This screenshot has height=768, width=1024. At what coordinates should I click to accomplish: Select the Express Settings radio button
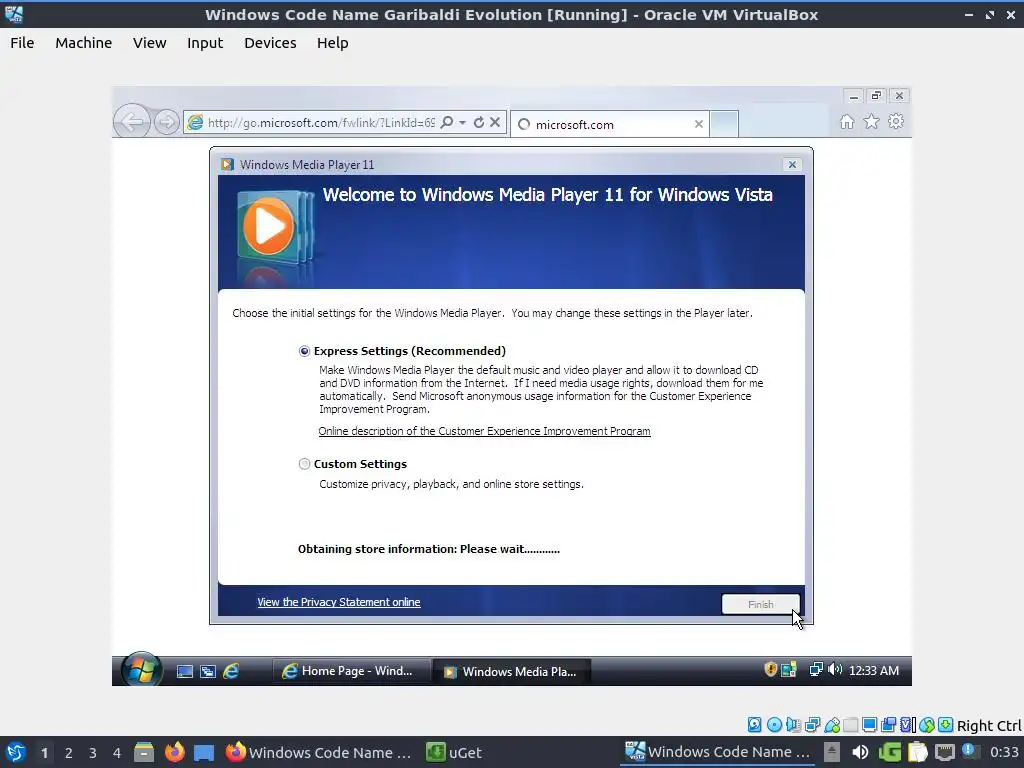(304, 351)
